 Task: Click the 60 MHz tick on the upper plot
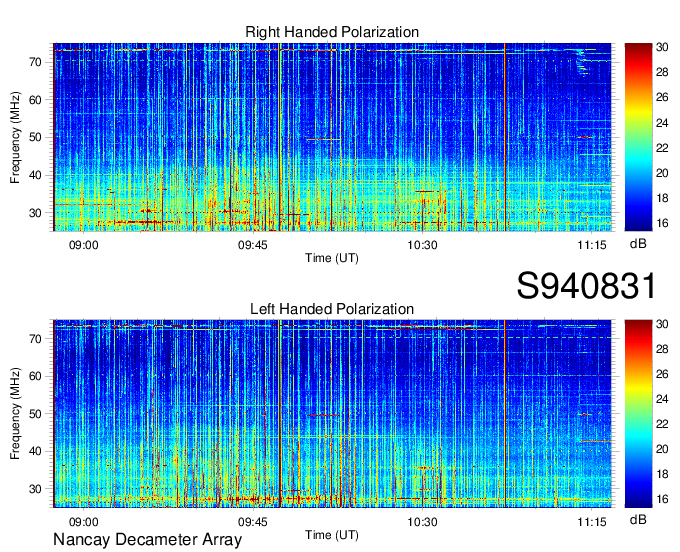(x=36, y=100)
